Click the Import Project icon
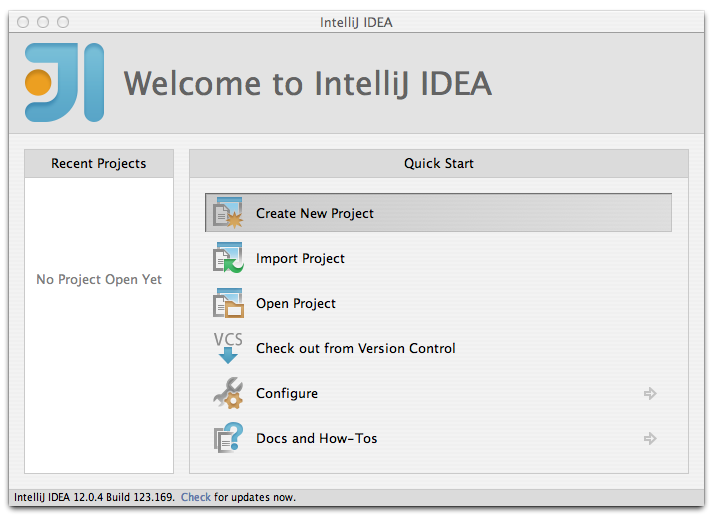Viewport: 716px width, 522px height. pyautogui.click(x=228, y=258)
